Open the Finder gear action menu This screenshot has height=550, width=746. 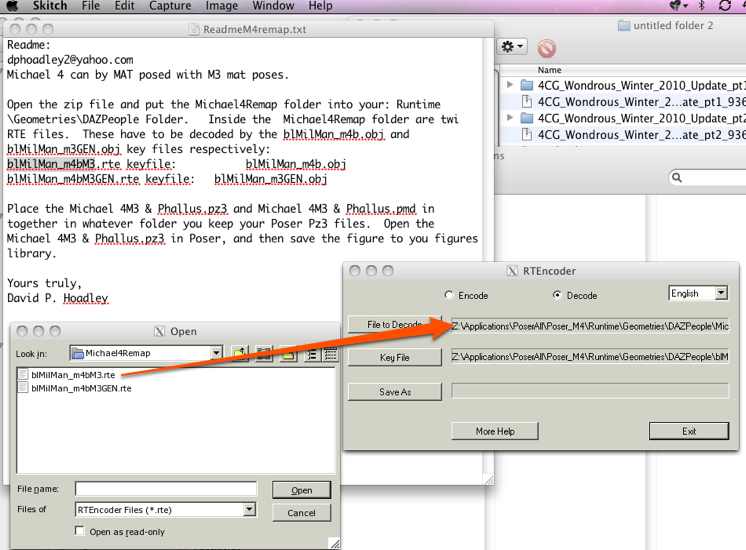[512, 46]
